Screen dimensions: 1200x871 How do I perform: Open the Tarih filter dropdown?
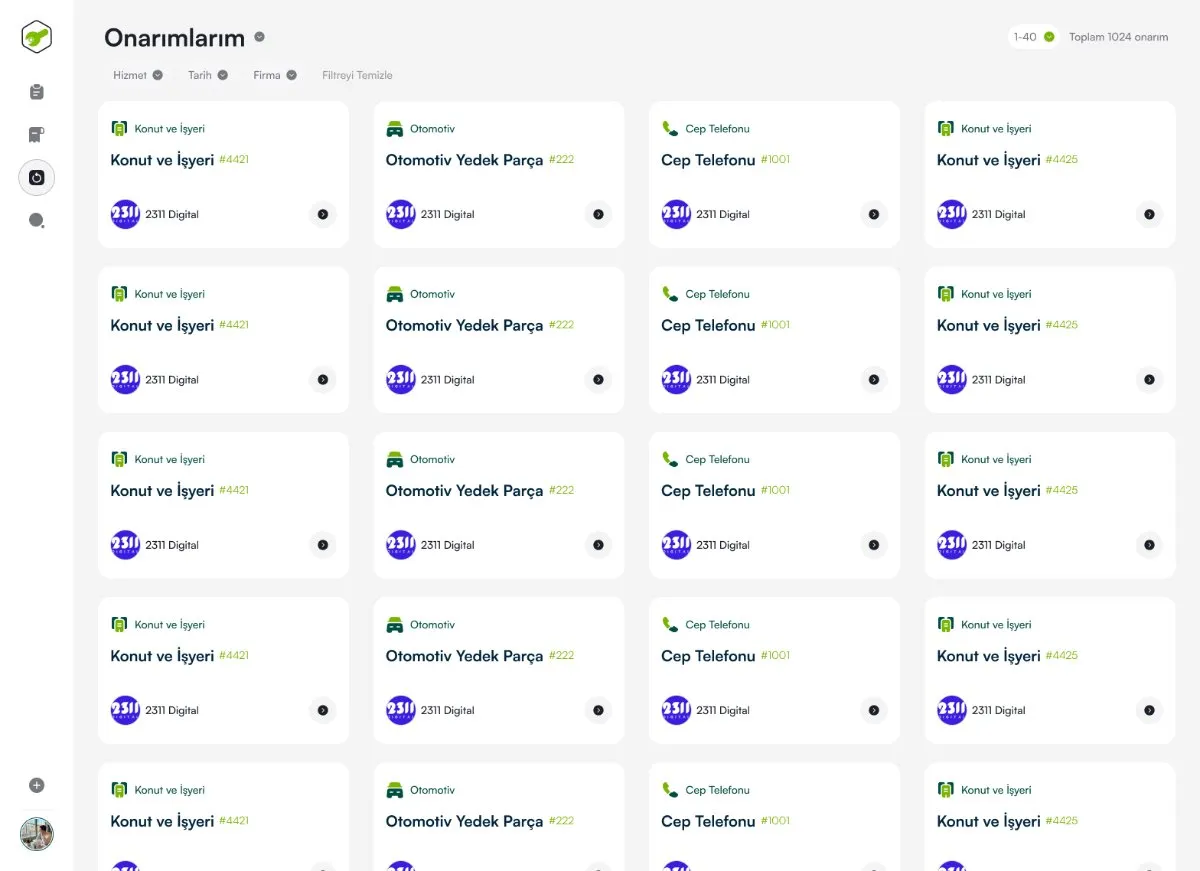(208, 75)
